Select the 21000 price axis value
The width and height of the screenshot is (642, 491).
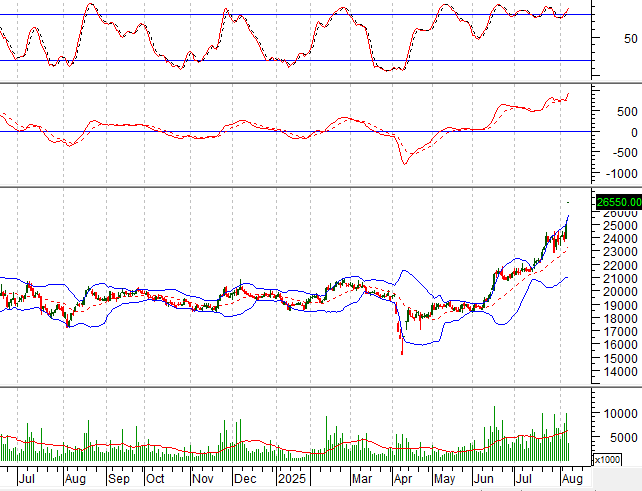click(x=620, y=278)
